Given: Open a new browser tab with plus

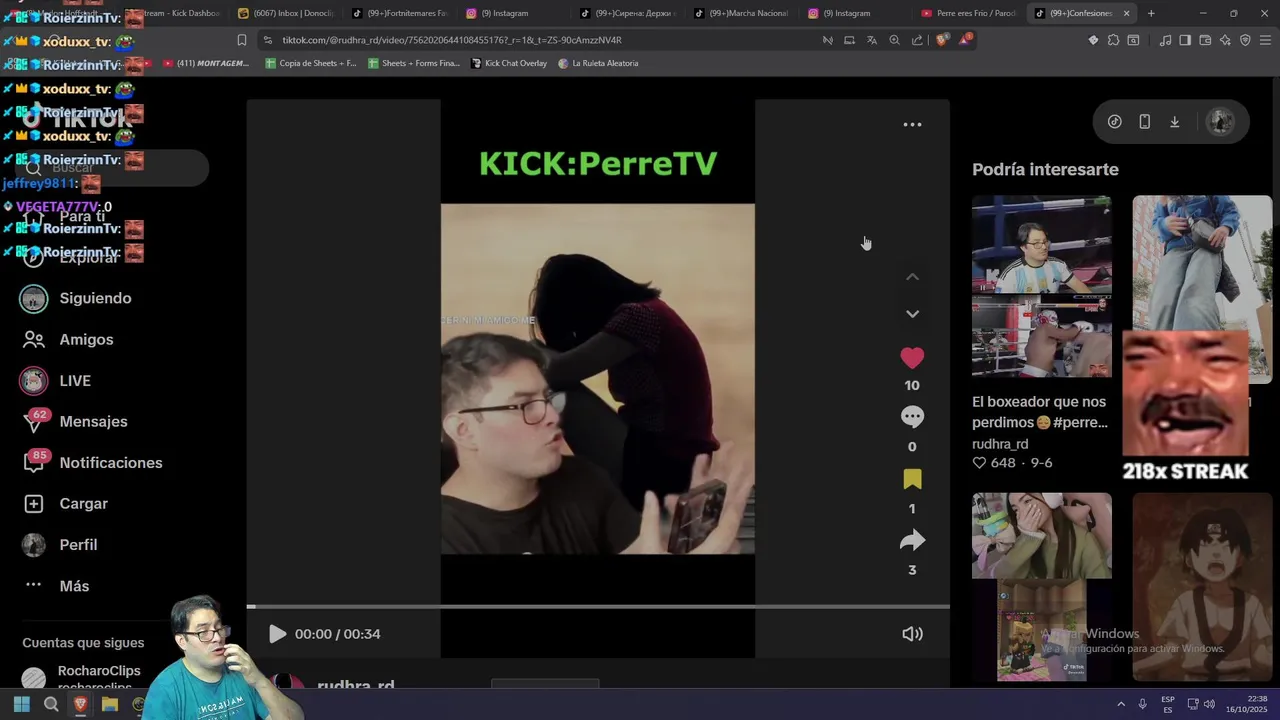Looking at the screenshot, I should 1151,13.
